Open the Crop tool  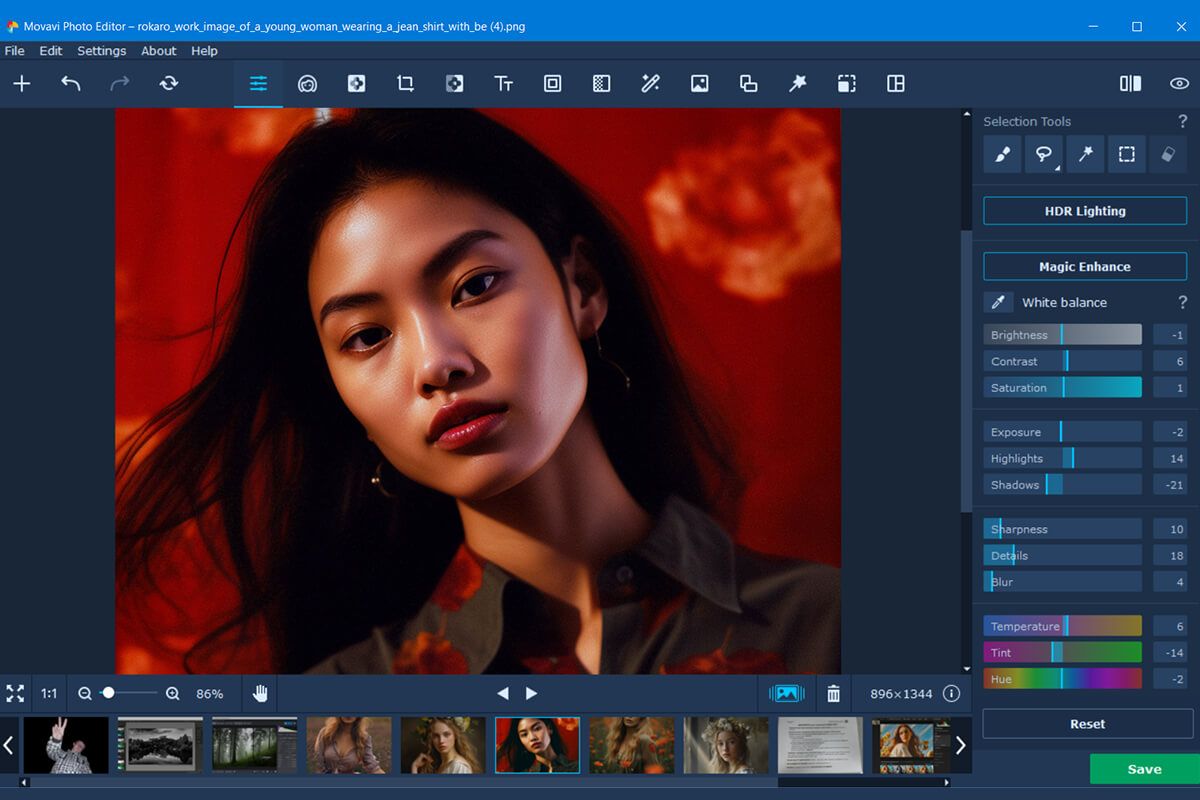(405, 84)
